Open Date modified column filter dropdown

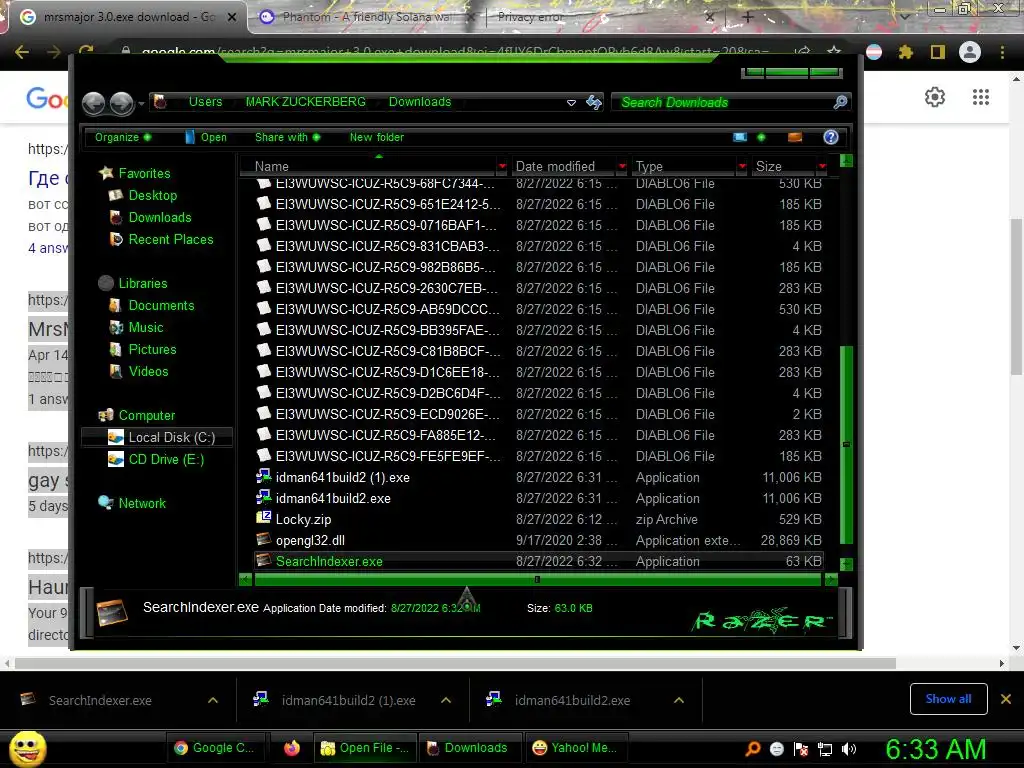622,167
